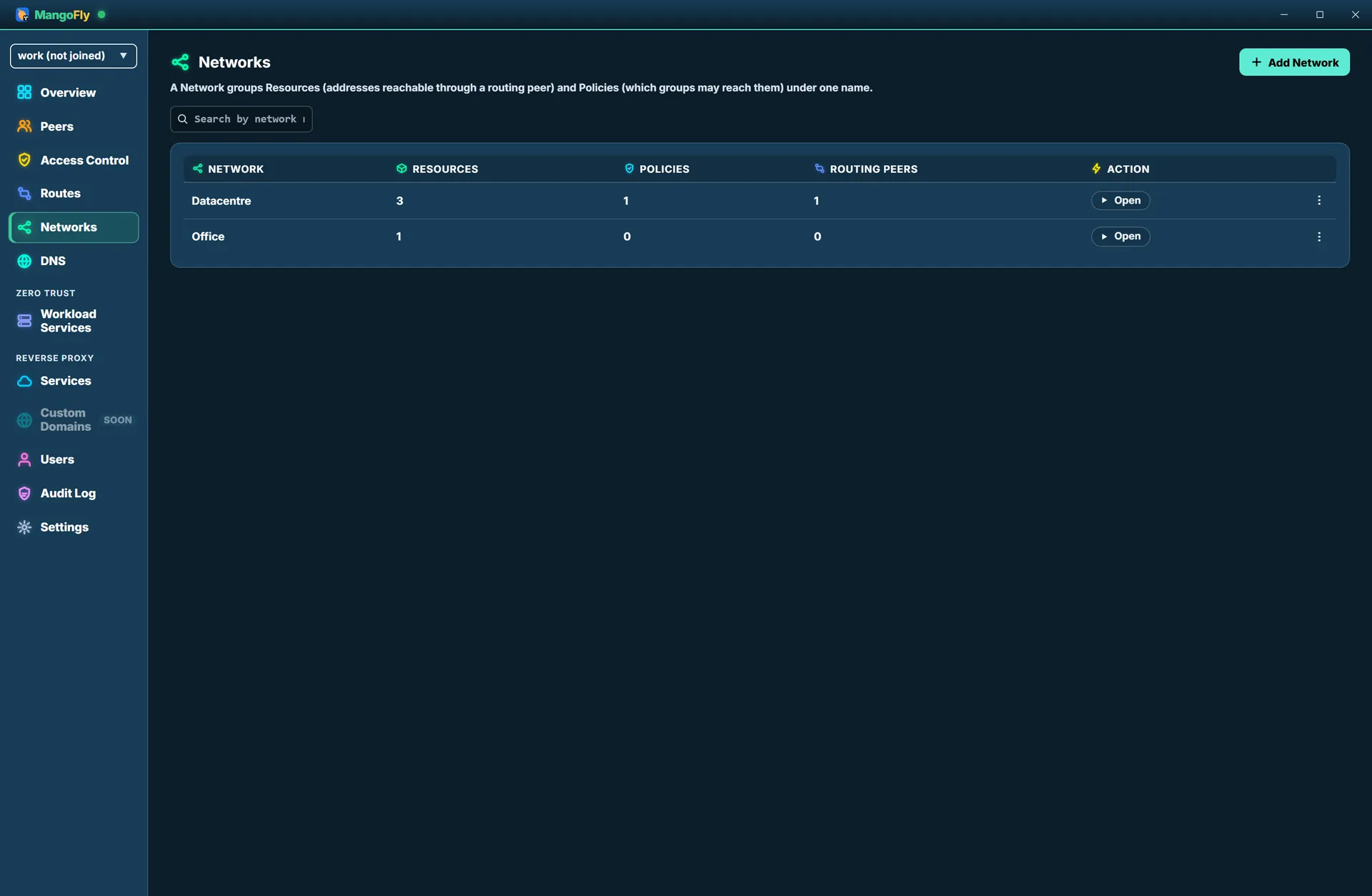
Task: Click the Add Network button
Action: (x=1294, y=62)
